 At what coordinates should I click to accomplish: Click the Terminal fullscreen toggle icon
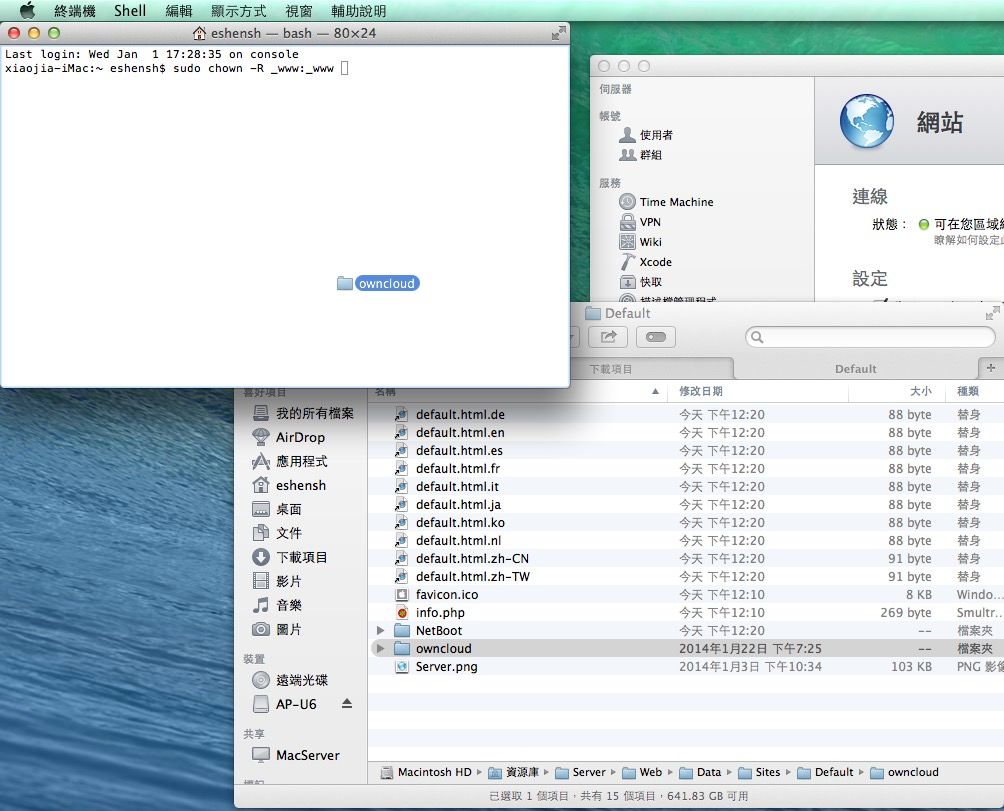tap(558, 33)
